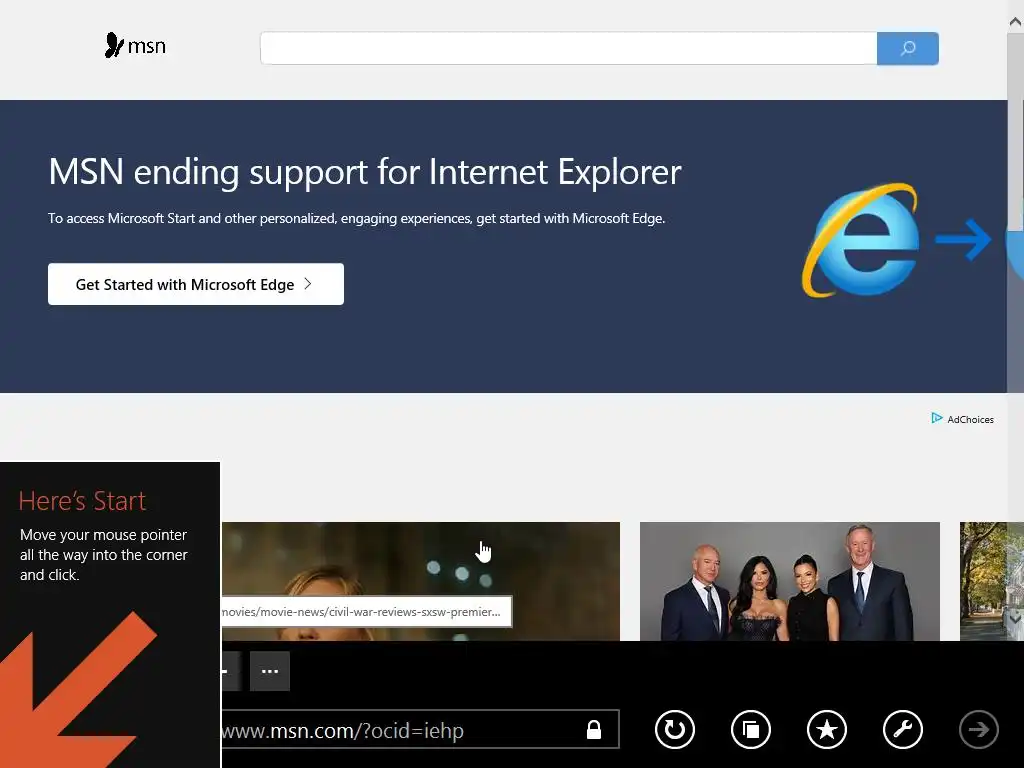Click the Internet Explorer logo image
Viewport: 1024px width, 768px height.
tap(861, 240)
